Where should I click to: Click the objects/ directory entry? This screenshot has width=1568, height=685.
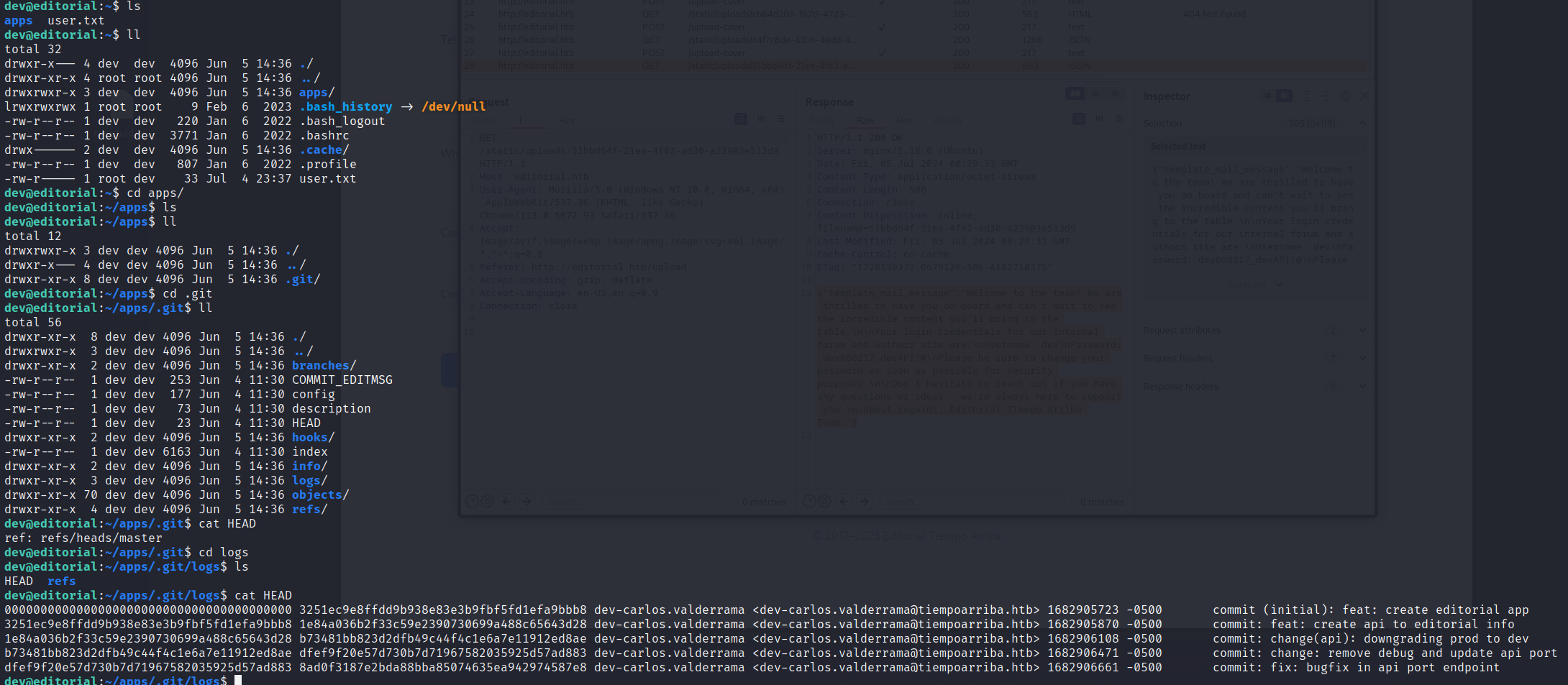coord(321,495)
